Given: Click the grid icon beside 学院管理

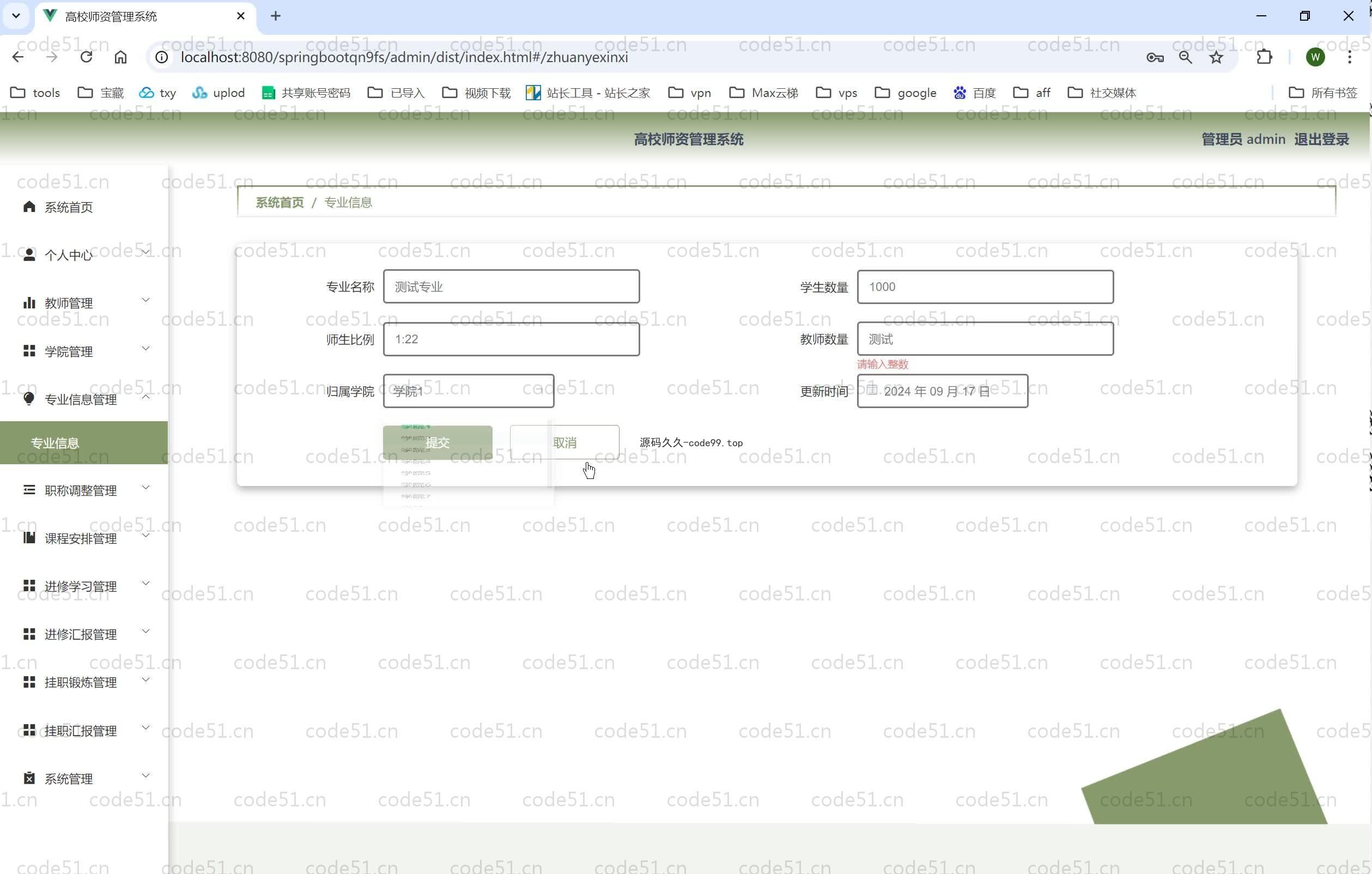Looking at the screenshot, I should pos(29,351).
